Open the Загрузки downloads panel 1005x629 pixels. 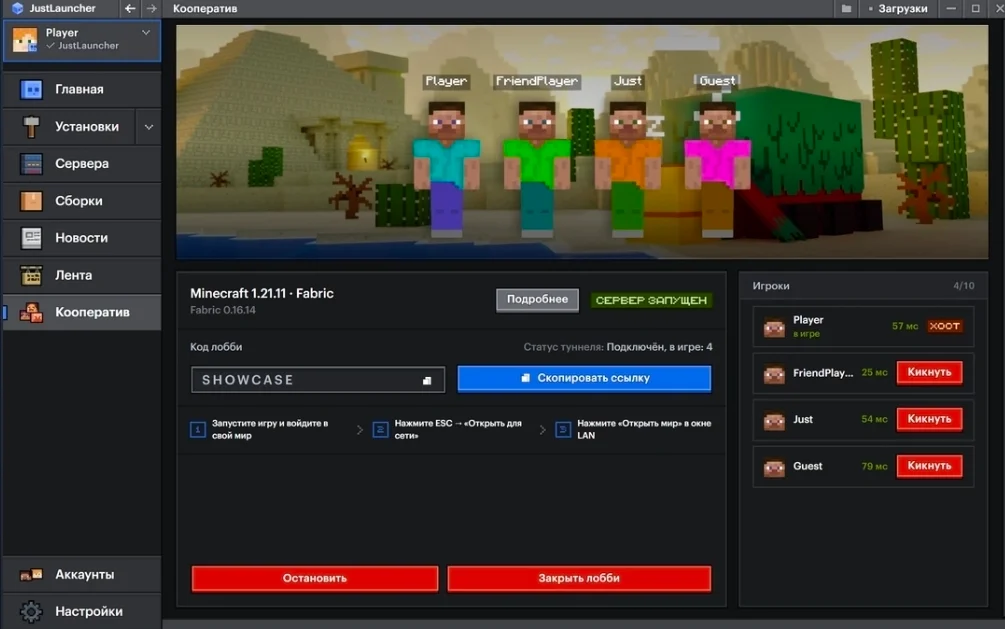[897, 8]
